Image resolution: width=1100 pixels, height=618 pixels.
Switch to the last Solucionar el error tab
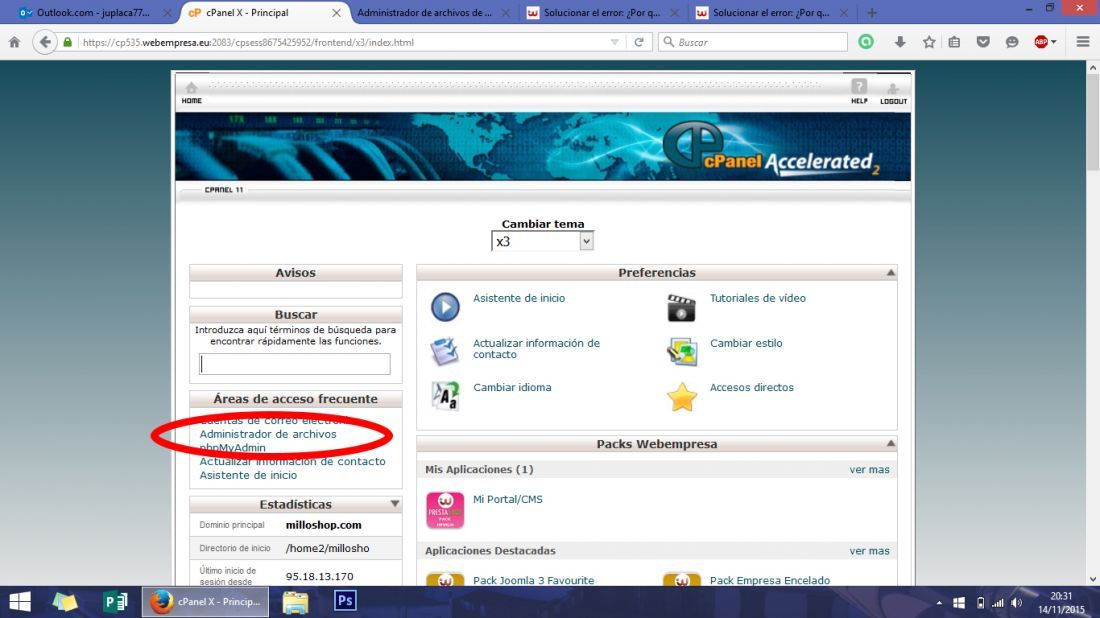771,13
